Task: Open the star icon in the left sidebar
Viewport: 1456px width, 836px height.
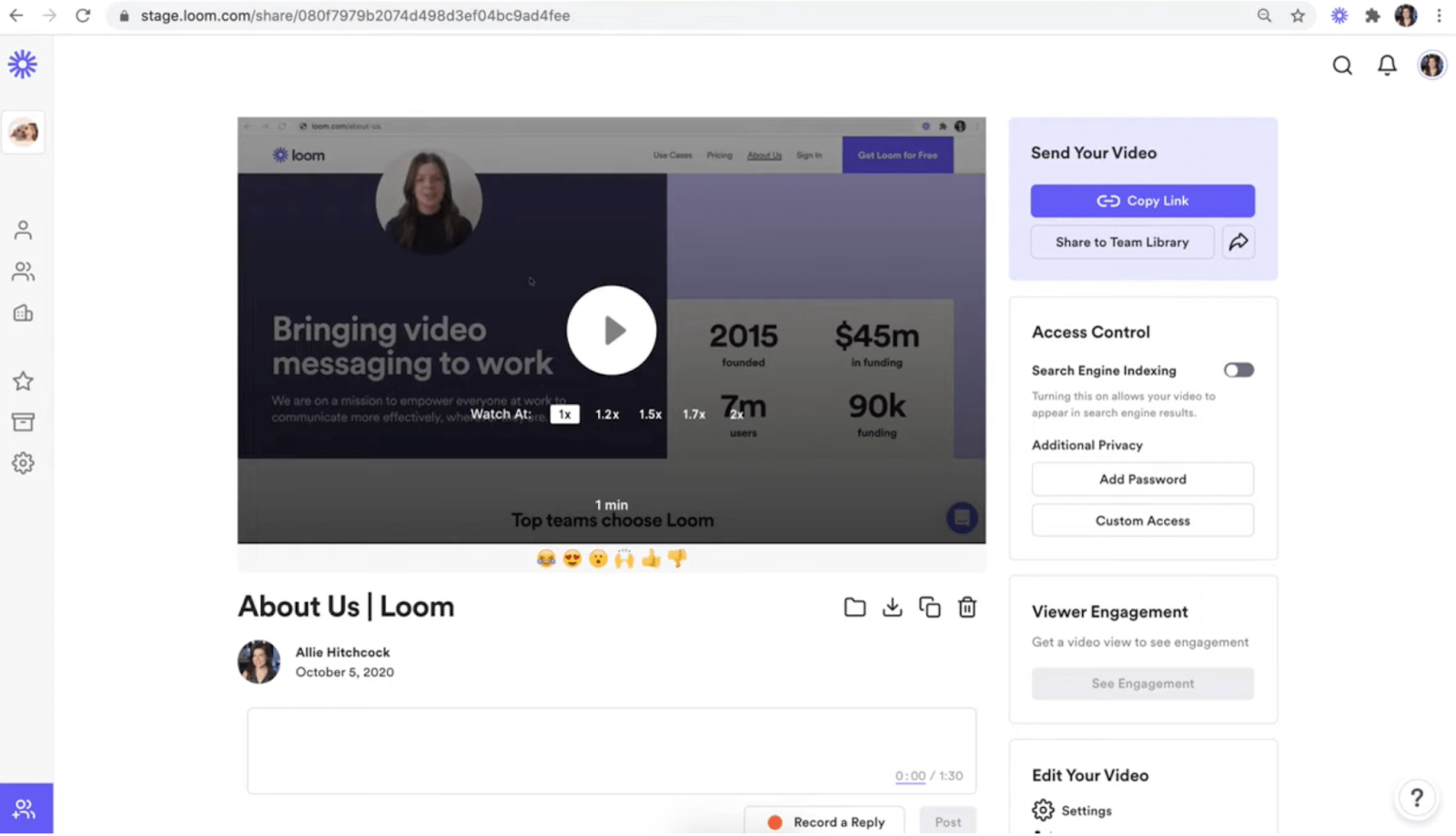Action: tap(23, 381)
